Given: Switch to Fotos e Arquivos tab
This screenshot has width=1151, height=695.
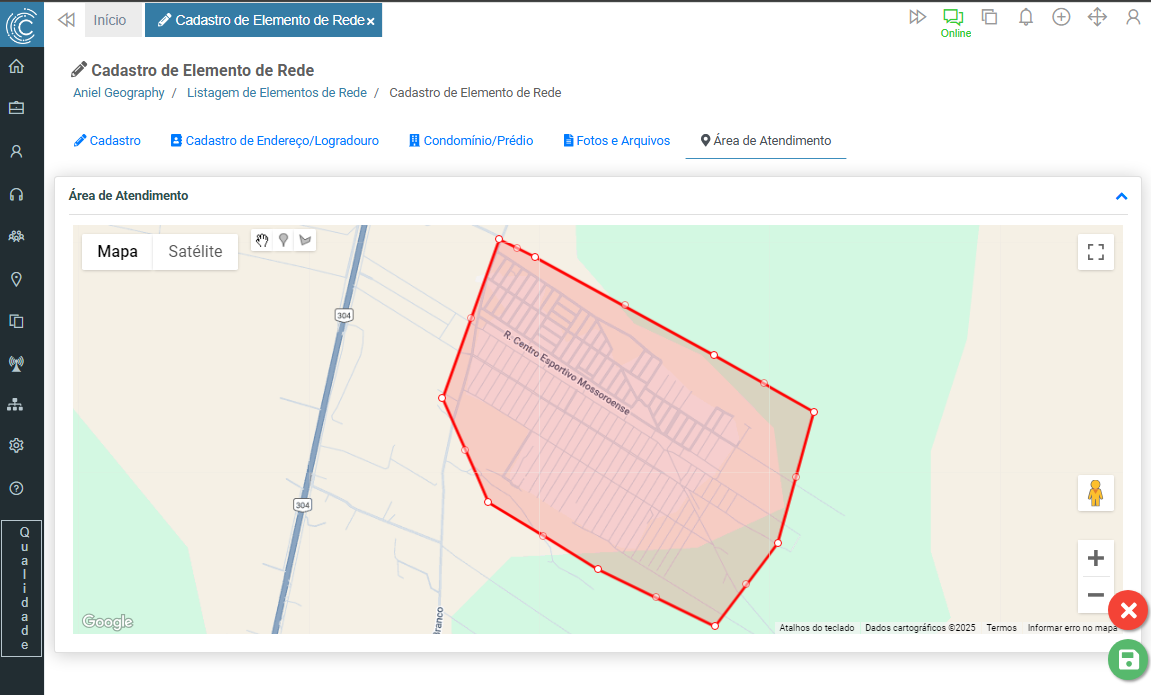Looking at the screenshot, I should point(616,141).
